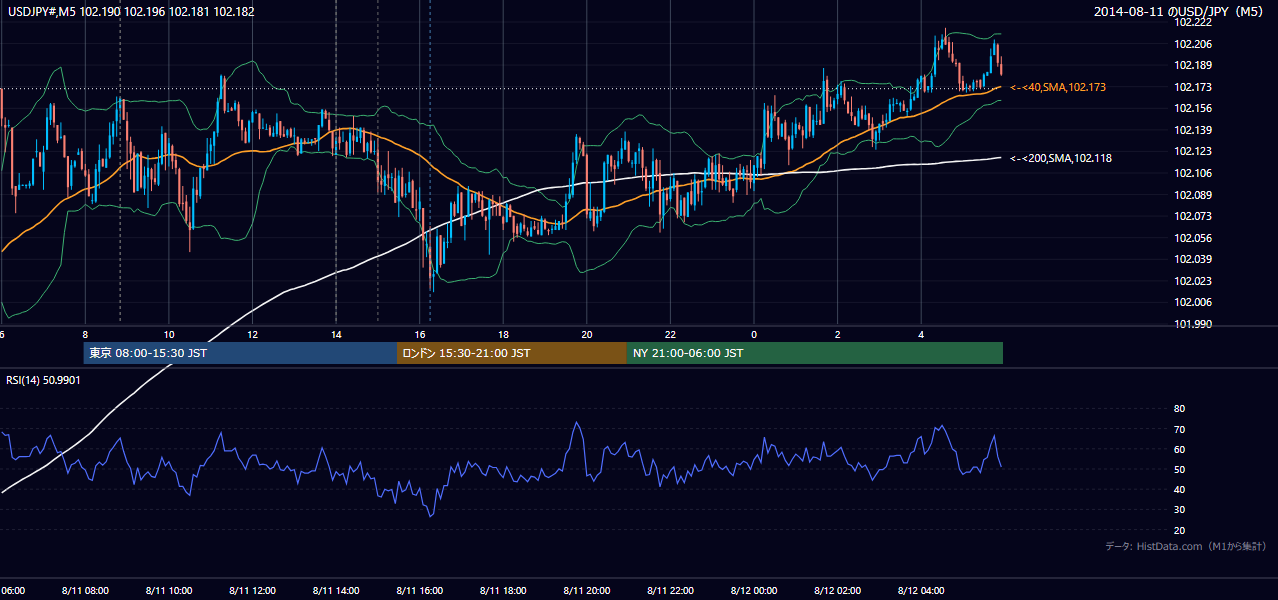Click the 102.106 price axis label
Image resolution: width=1278 pixels, height=600 pixels.
(1195, 173)
